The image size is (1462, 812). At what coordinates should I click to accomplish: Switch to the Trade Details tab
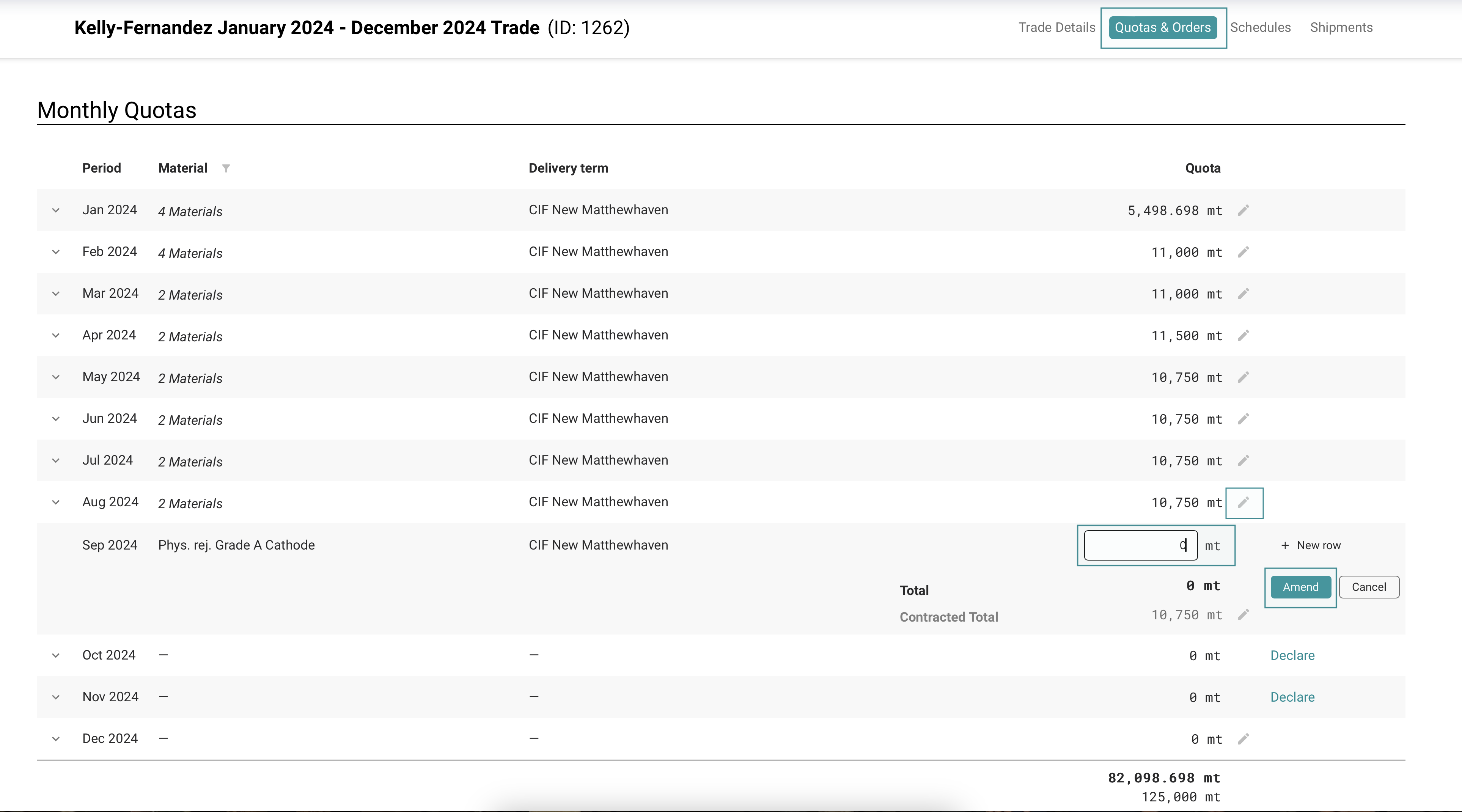pos(1056,27)
